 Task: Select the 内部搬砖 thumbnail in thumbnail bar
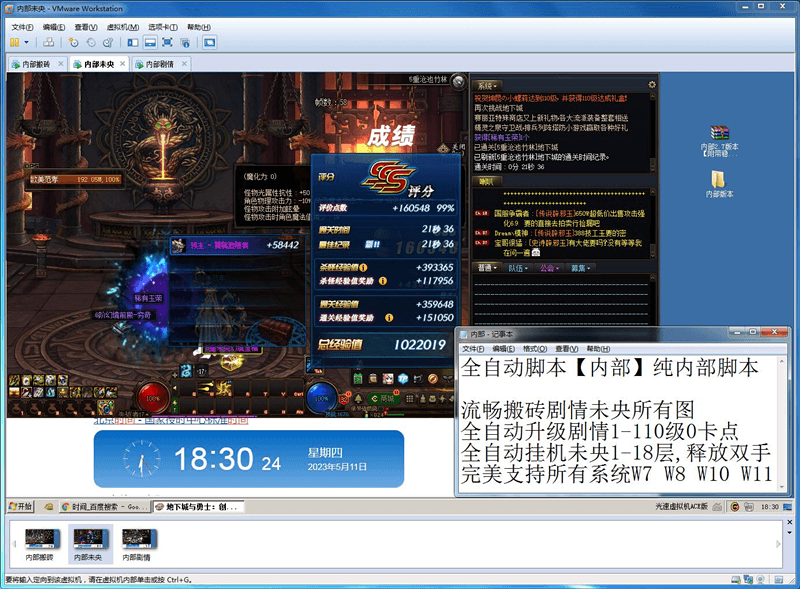click(40, 544)
